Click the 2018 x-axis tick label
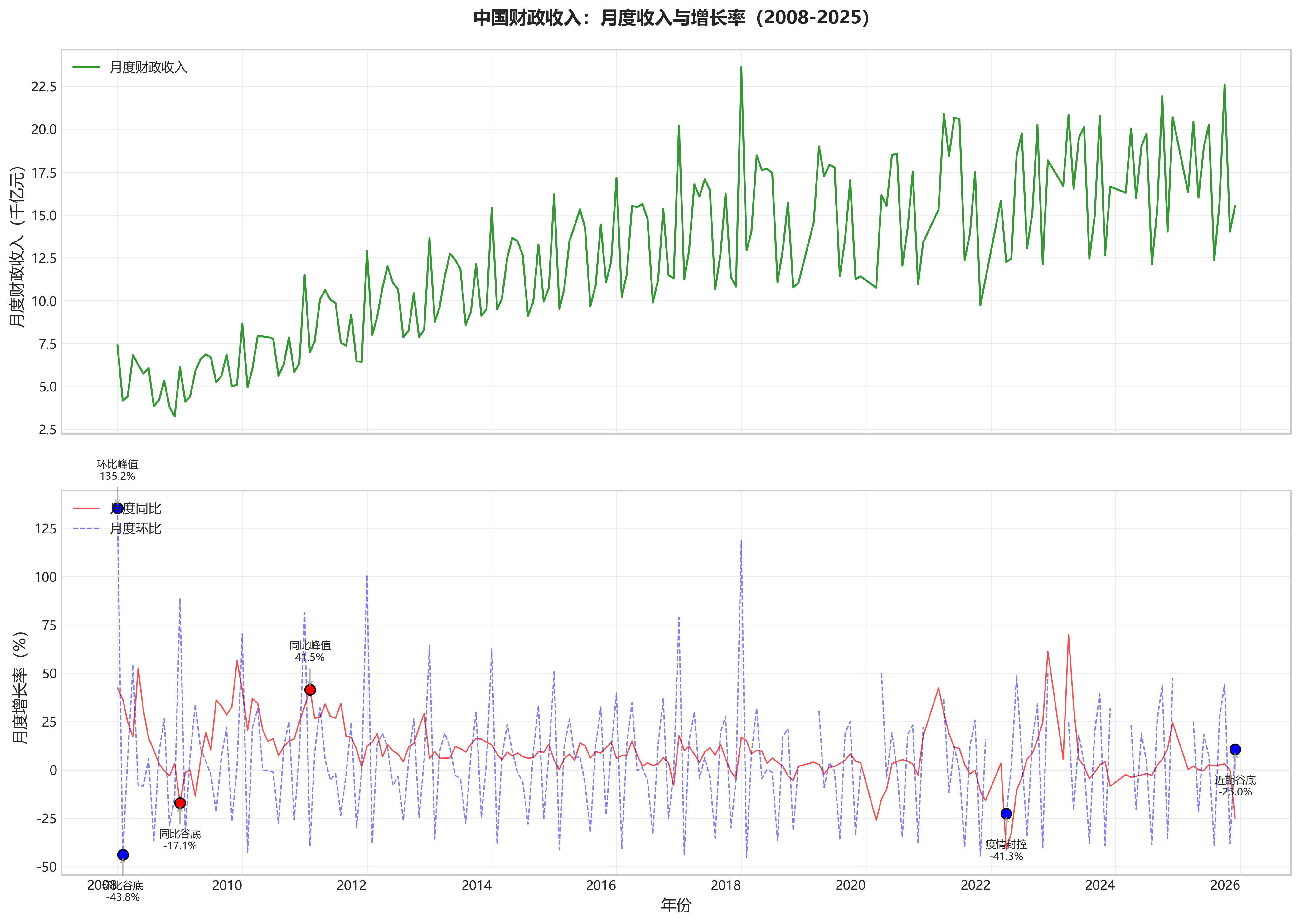1300x924 pixels. [725, 885]
